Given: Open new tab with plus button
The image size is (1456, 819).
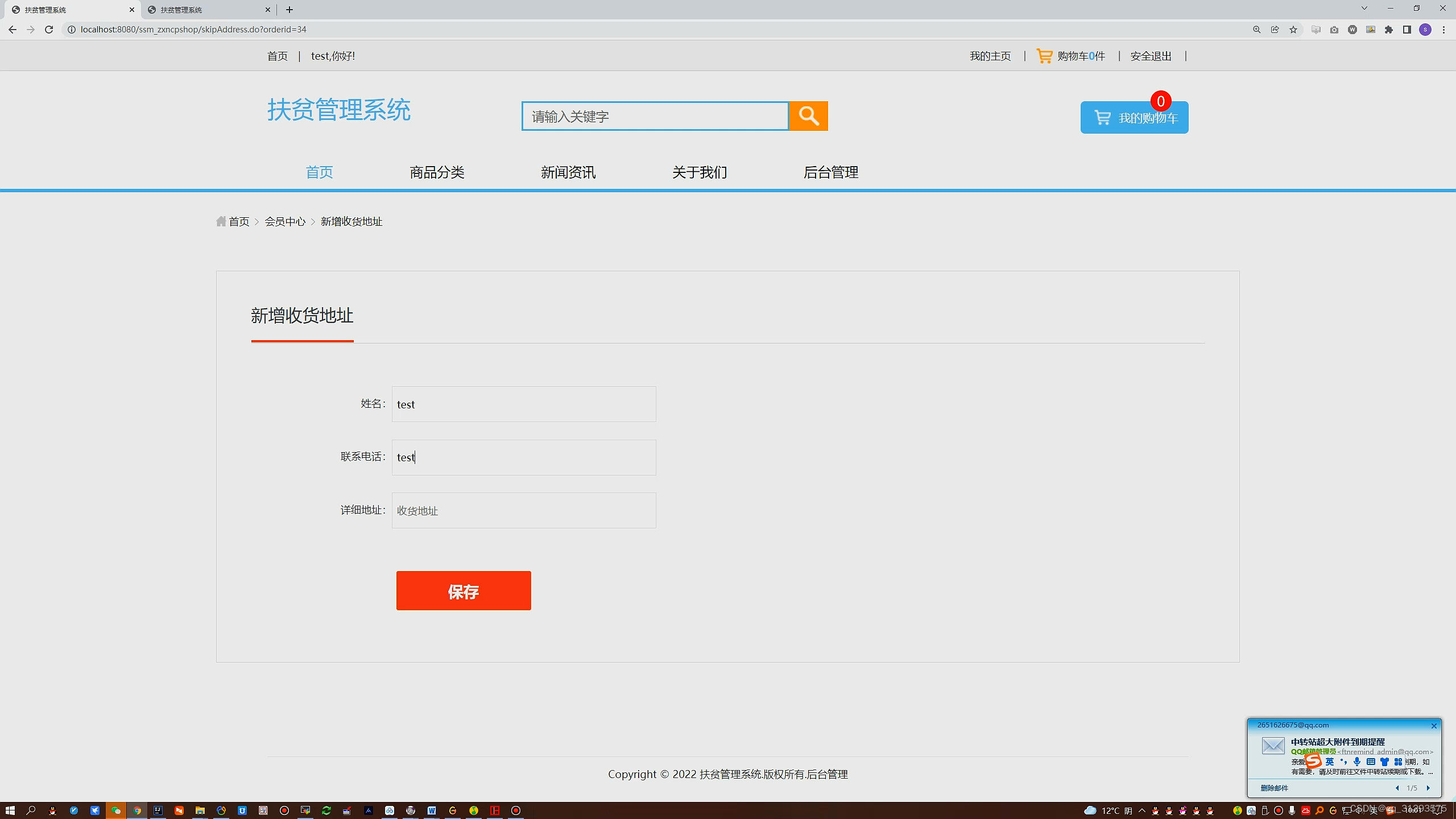Looking at the screenshot, I should [x=289, y=10].
